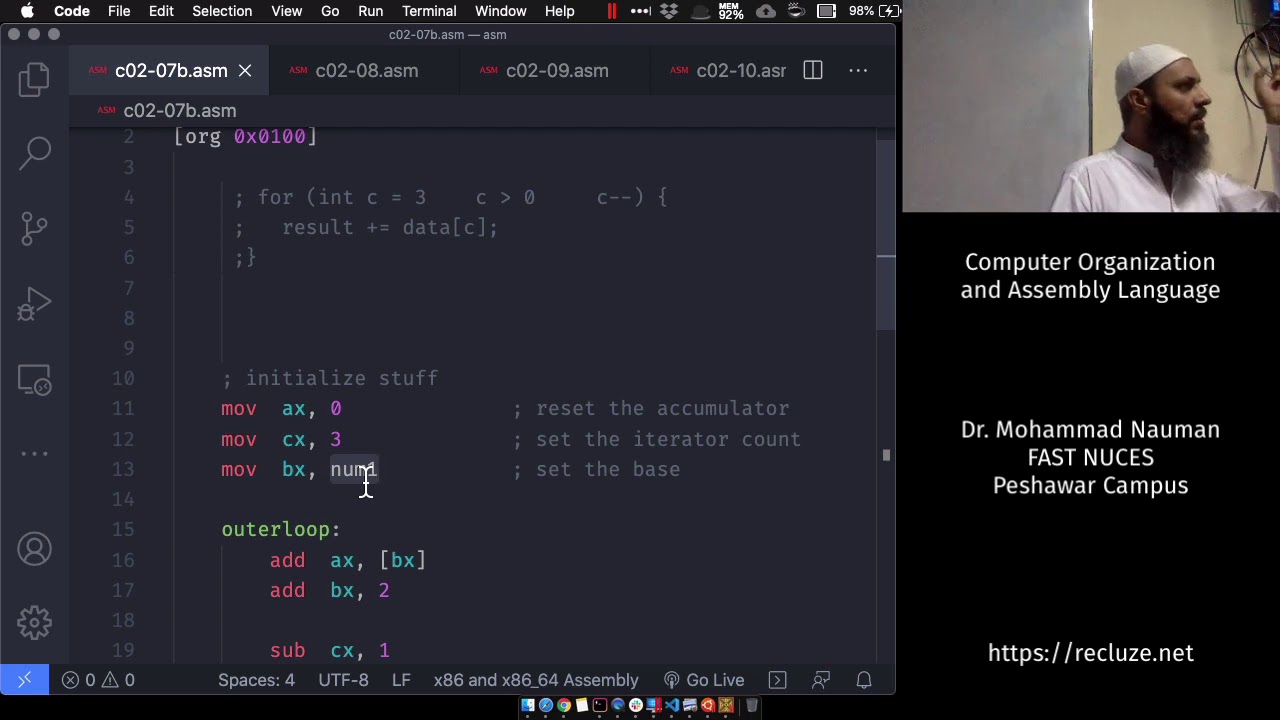
Task: Click c02-07b.asm in the breadcrumb bar
Action: pyautogui.click(x=179, y=111)
